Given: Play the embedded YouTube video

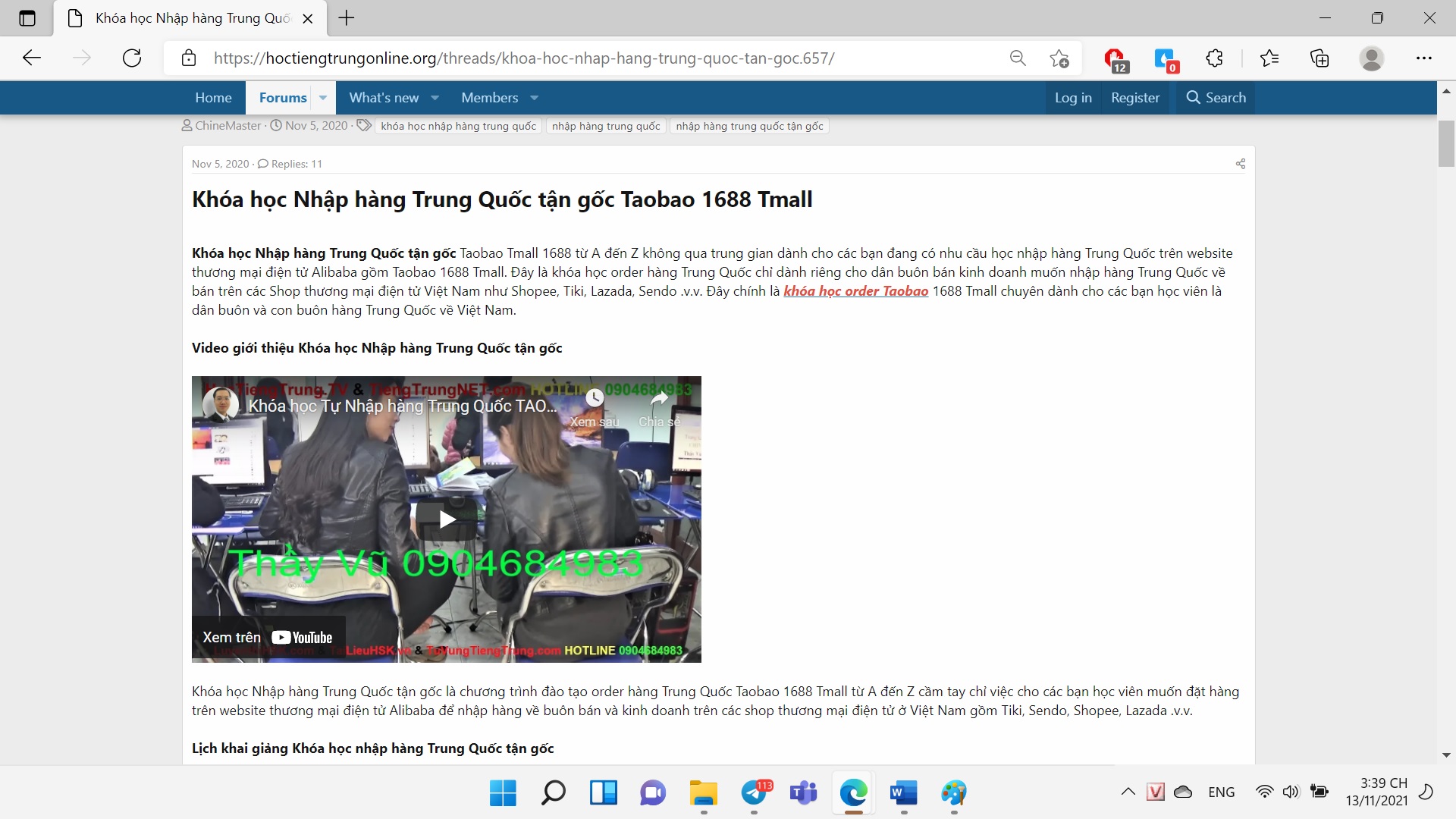Looking at the screenshot, I should (446, 519).
